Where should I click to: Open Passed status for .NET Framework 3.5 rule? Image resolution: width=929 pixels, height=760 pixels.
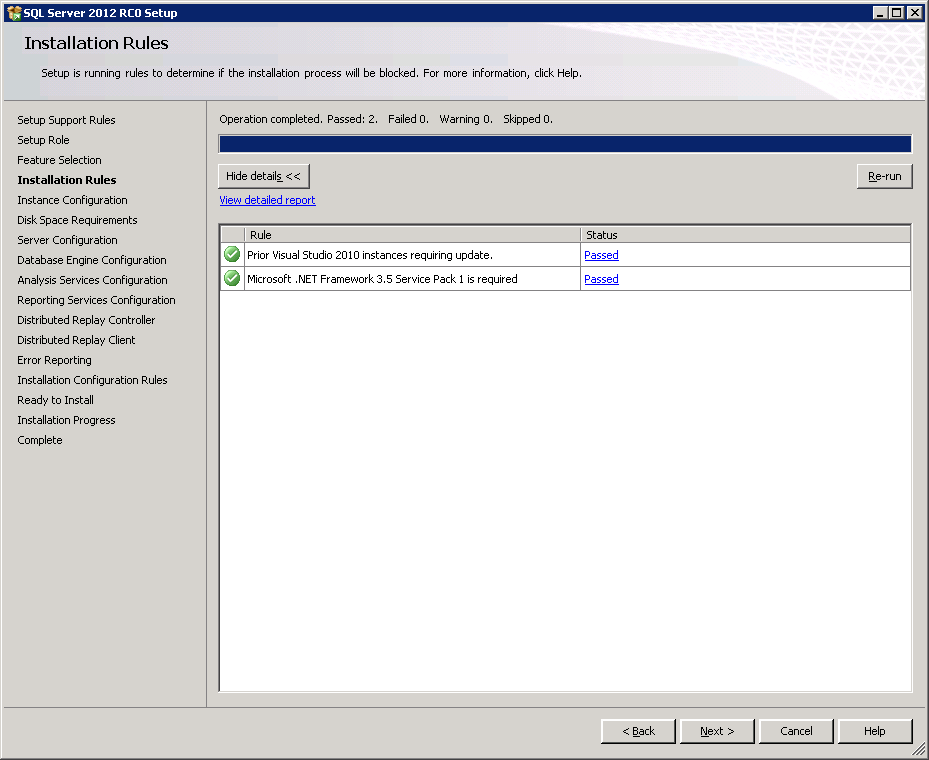coord(601,279)
